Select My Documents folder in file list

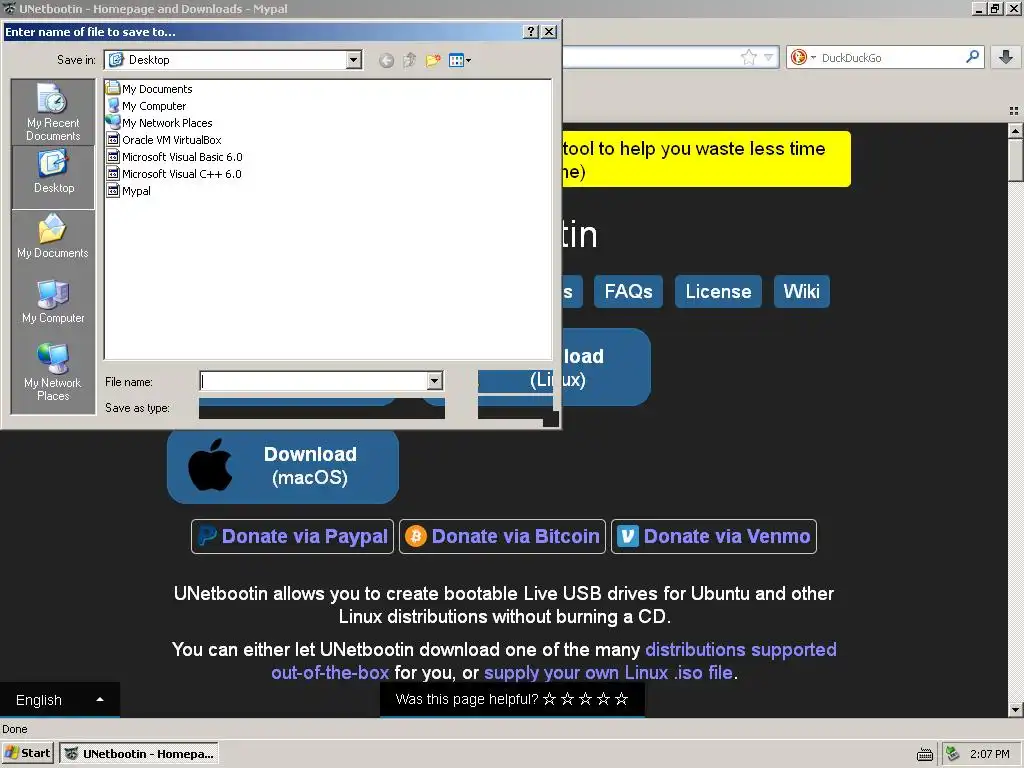tap(150, 89)
